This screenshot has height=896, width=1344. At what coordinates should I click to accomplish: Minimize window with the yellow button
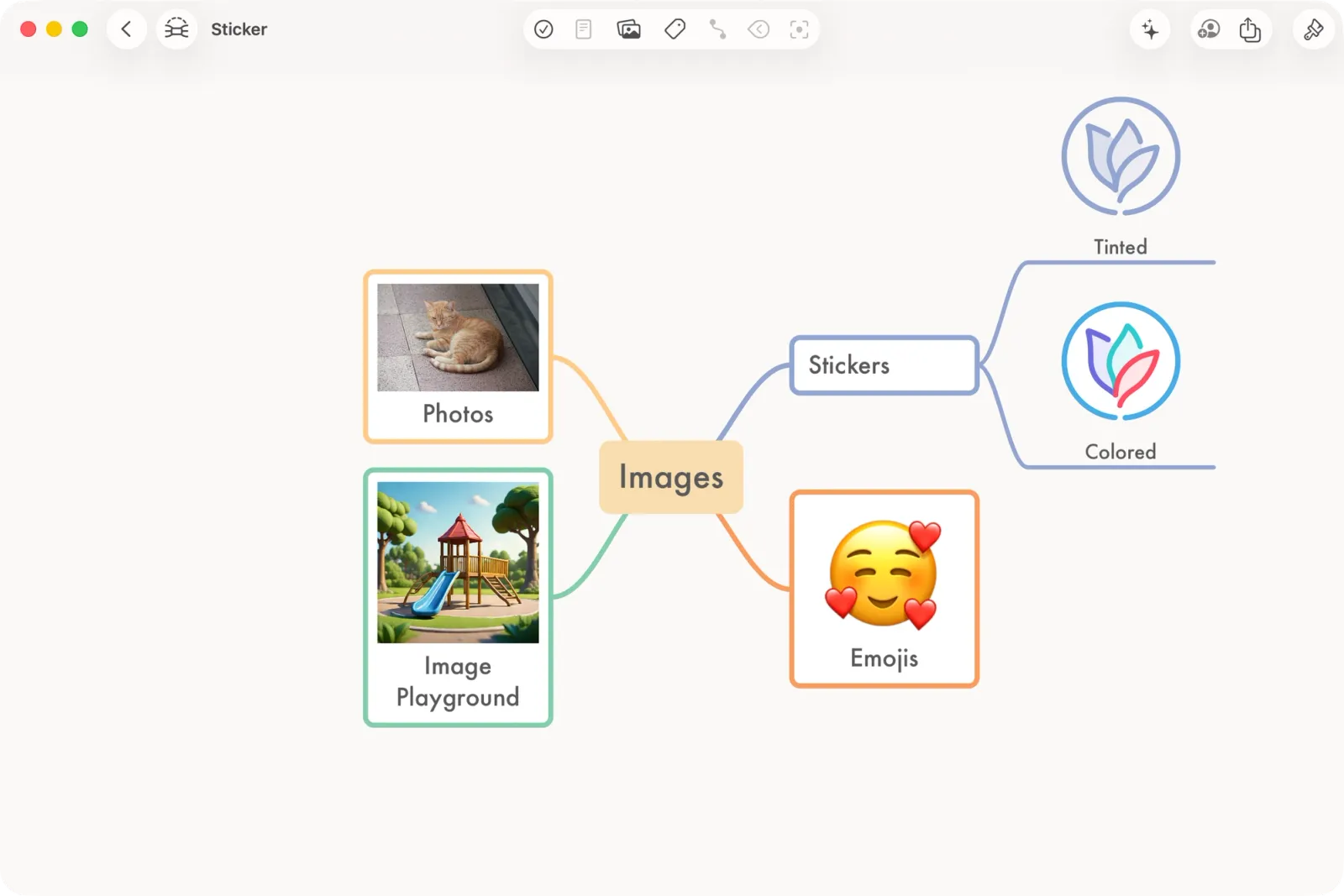(x=54, y=29)
